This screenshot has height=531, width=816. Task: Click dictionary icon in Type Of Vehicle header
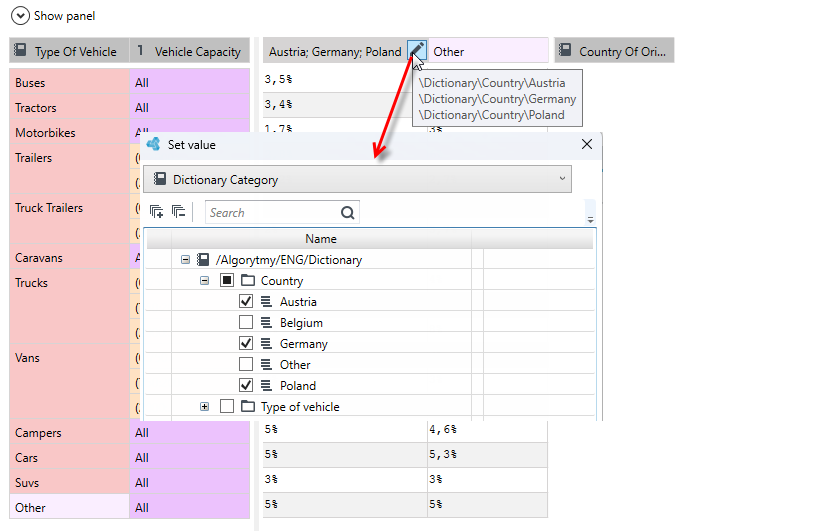(x=20, y=50)
